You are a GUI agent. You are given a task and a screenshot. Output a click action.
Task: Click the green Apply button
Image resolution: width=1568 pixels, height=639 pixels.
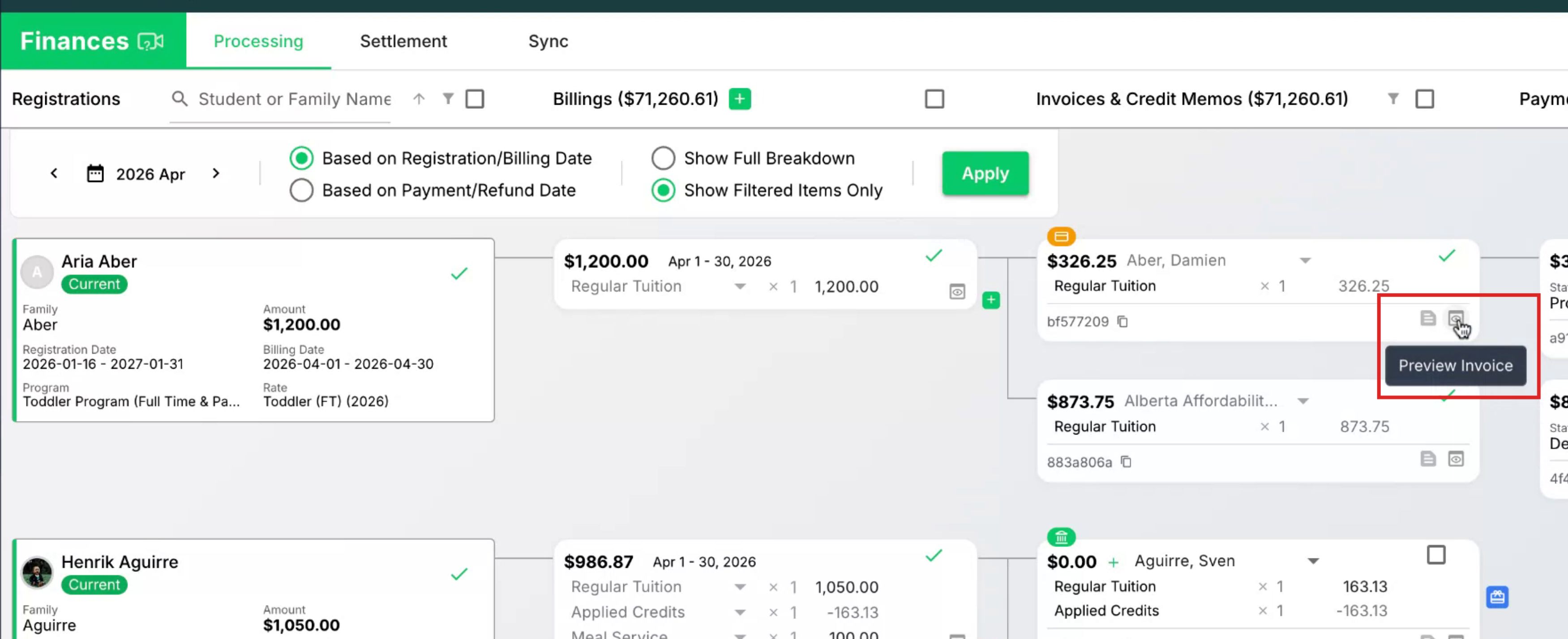985,174
